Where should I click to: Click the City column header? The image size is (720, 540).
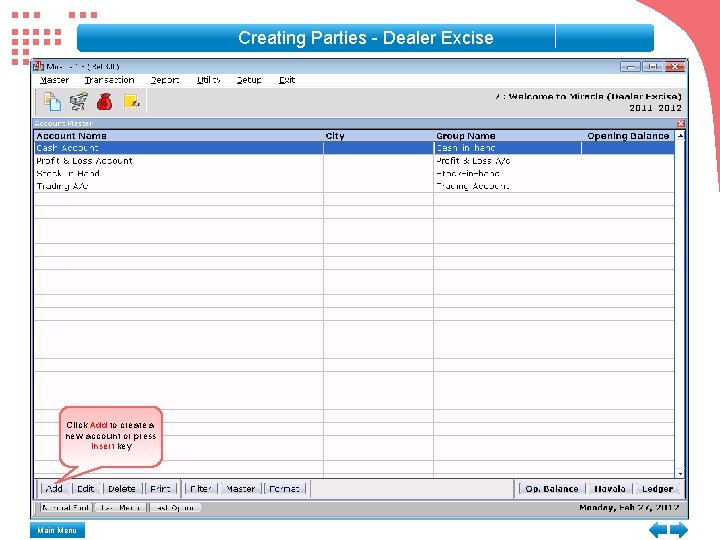click(378, 136)
